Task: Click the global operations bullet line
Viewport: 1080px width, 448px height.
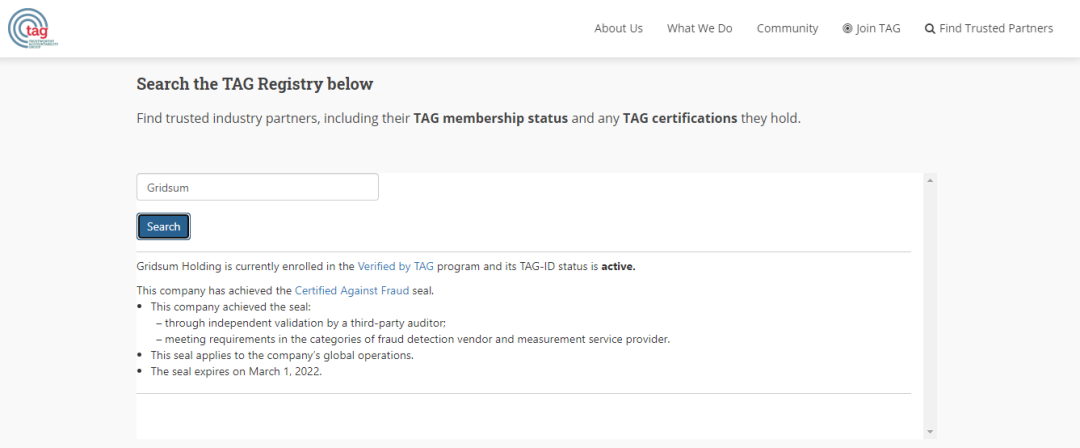Action: 282,355
